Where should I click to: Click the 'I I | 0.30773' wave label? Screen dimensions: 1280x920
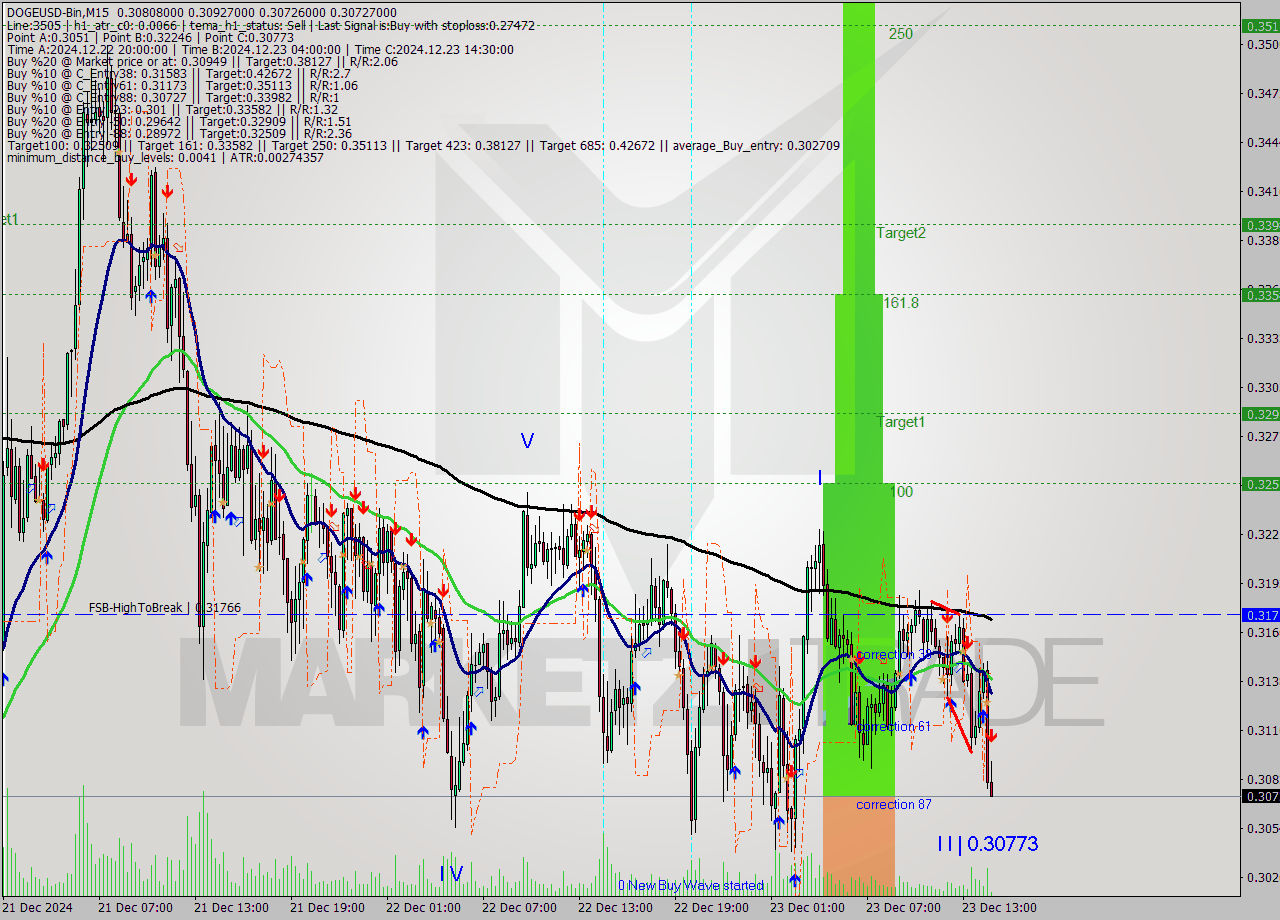pyautogui.click(x=987, y=844)
